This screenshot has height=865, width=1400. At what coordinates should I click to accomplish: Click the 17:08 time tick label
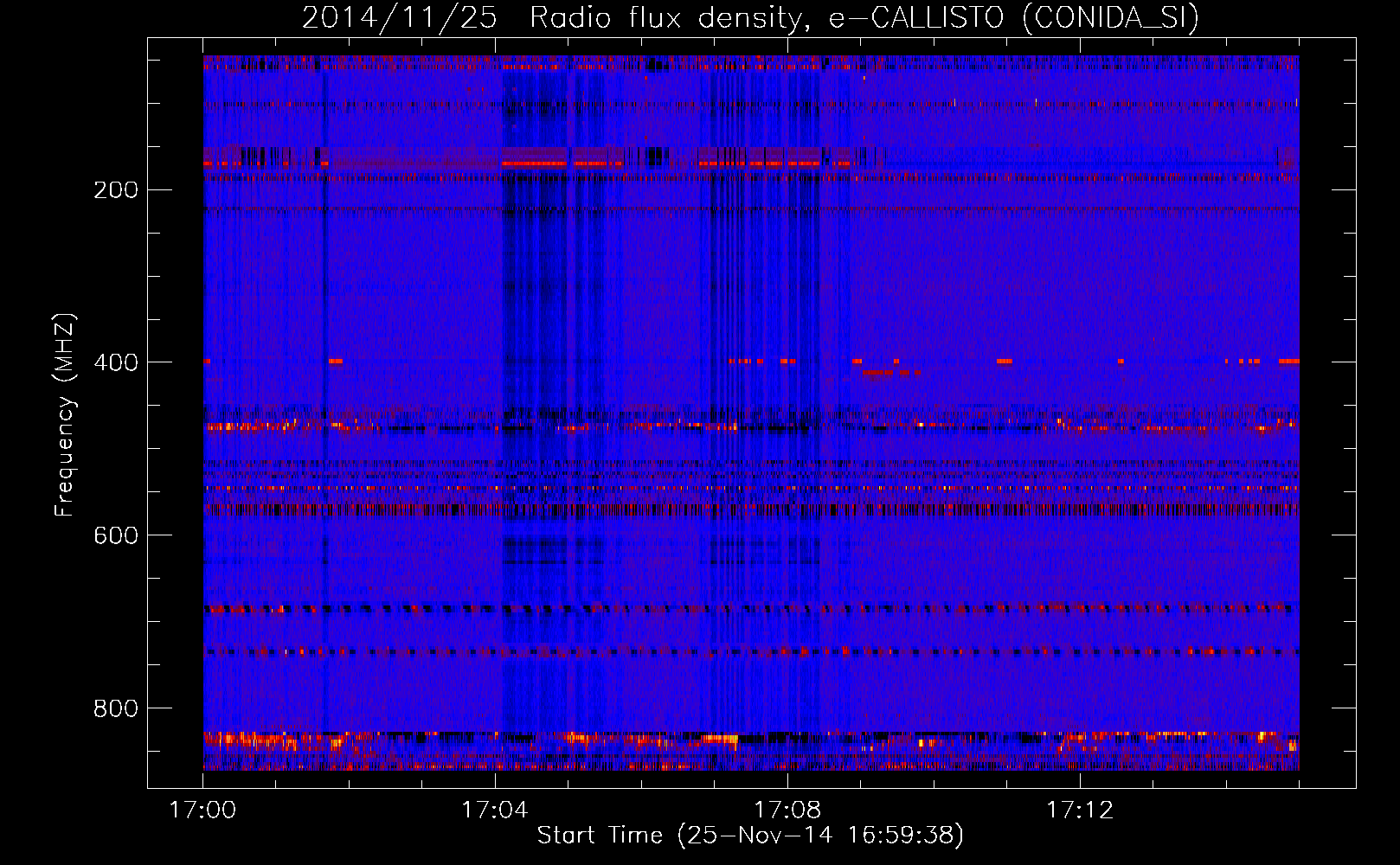coord(787,811)
